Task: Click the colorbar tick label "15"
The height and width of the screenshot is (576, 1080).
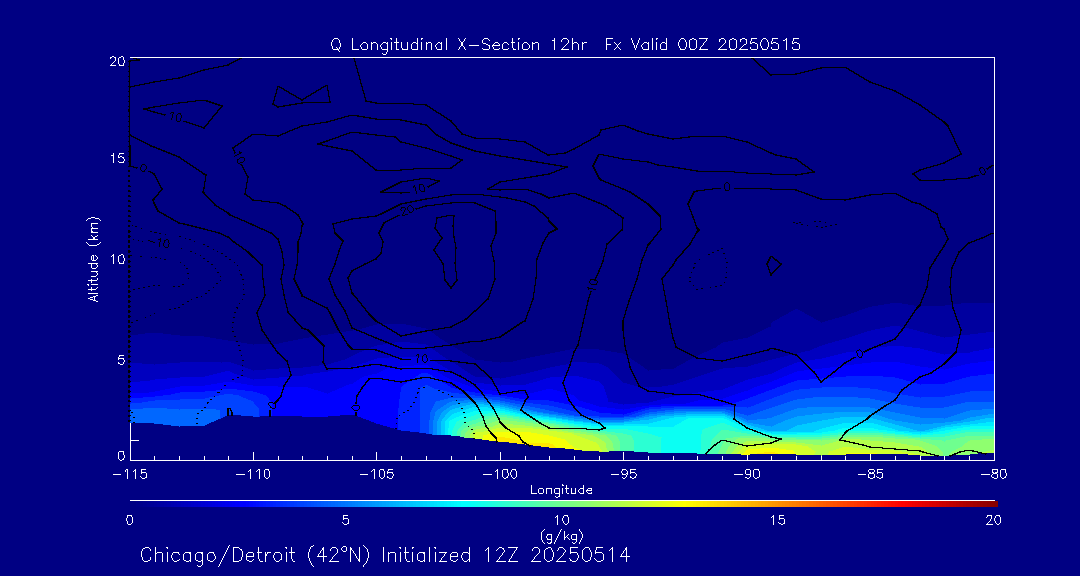Action: click(777, 520)
